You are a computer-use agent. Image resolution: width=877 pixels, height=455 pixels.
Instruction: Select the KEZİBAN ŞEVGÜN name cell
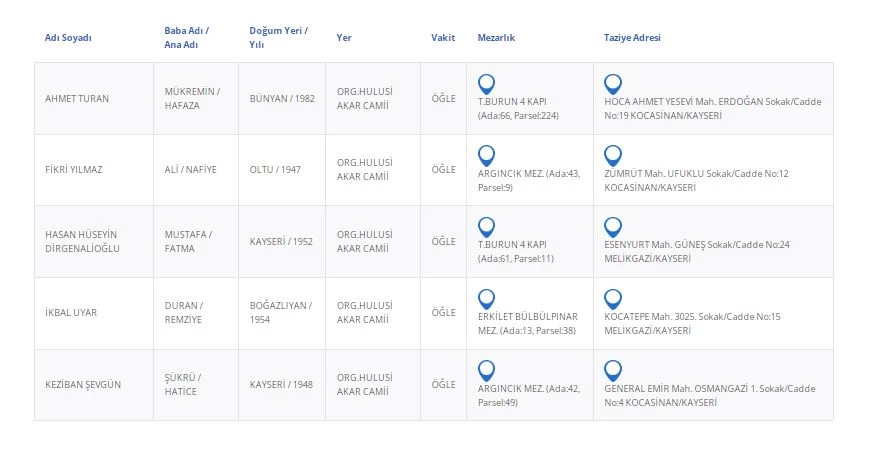click(83, 384)
